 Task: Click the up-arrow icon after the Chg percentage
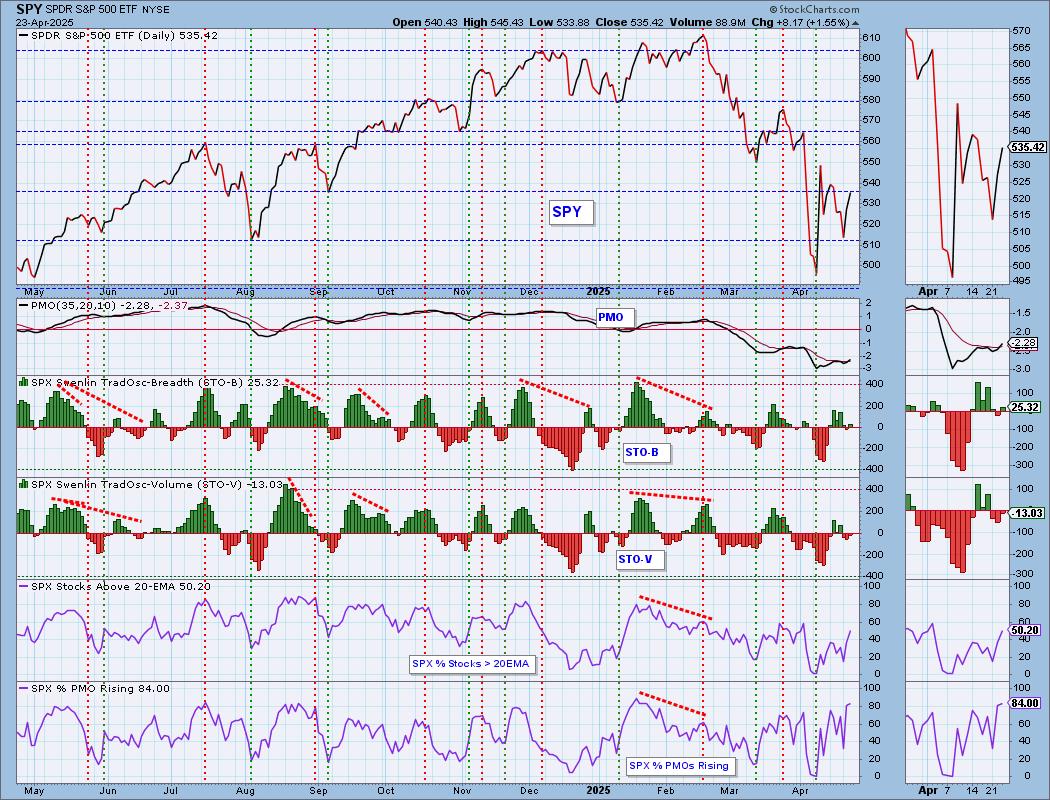(854, 23)
